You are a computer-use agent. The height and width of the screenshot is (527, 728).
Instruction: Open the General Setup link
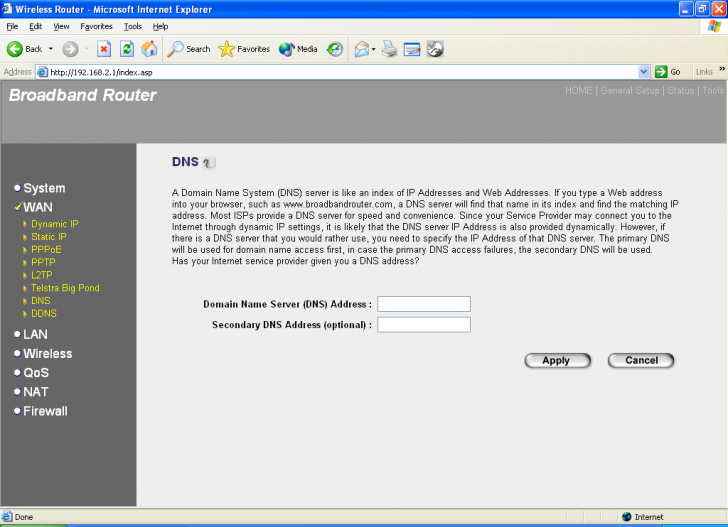[630, 91]
